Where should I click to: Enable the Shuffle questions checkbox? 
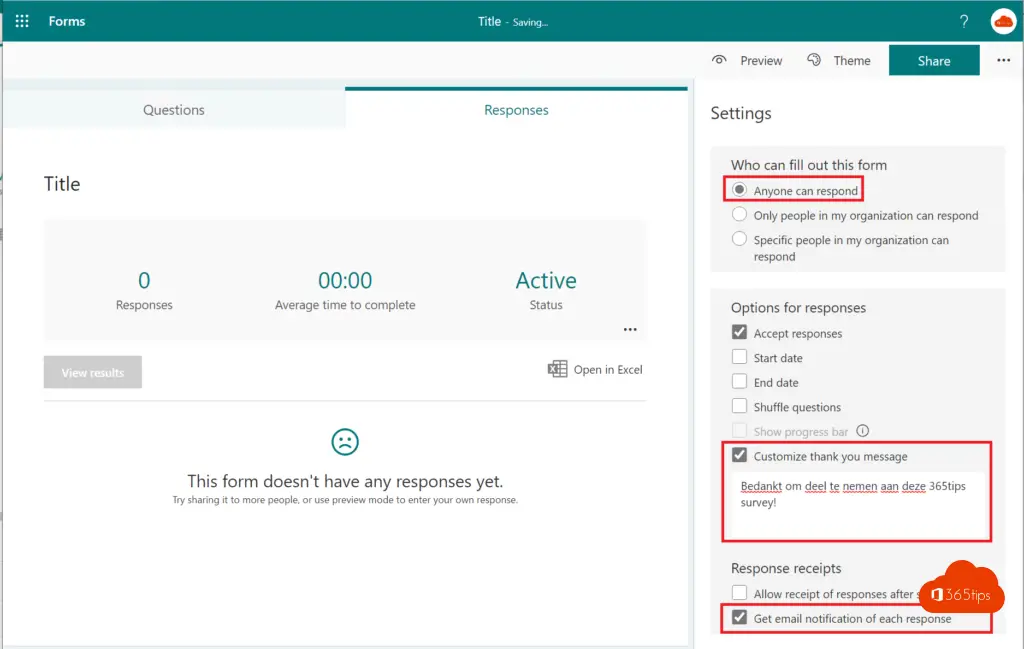click(740, 406)
